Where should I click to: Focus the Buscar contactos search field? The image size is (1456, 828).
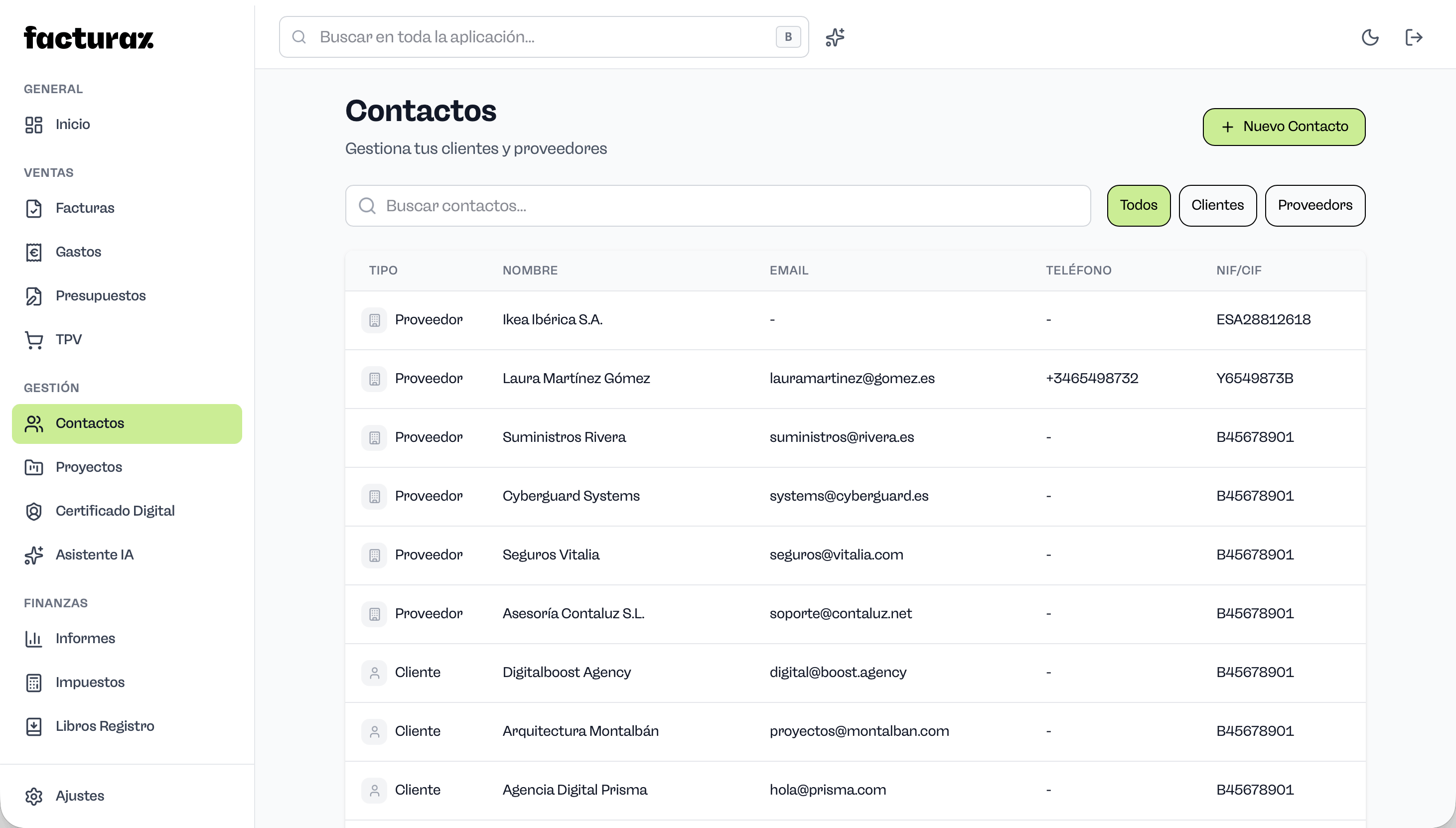pos(718,206)
